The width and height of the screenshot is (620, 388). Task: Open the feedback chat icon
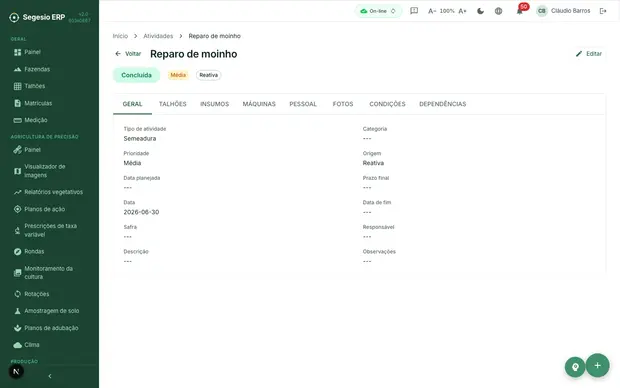(414, 11)
